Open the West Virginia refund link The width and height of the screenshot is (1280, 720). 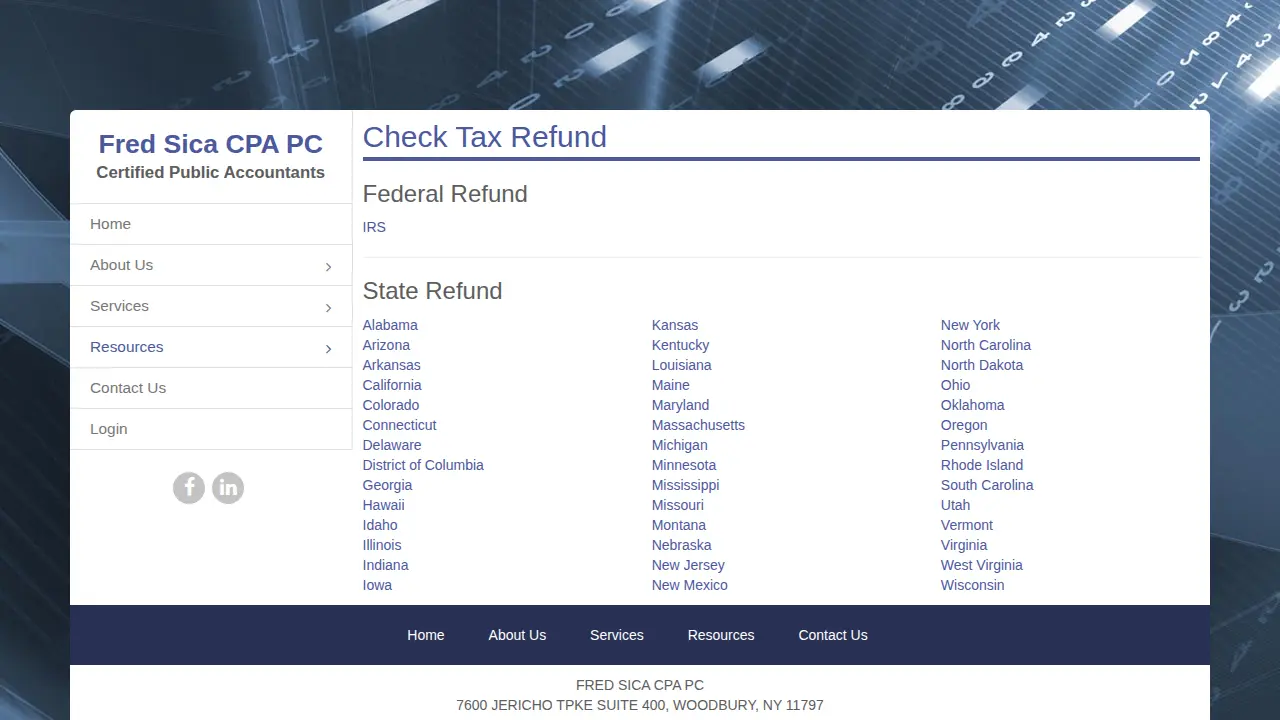tap(982, 565)
